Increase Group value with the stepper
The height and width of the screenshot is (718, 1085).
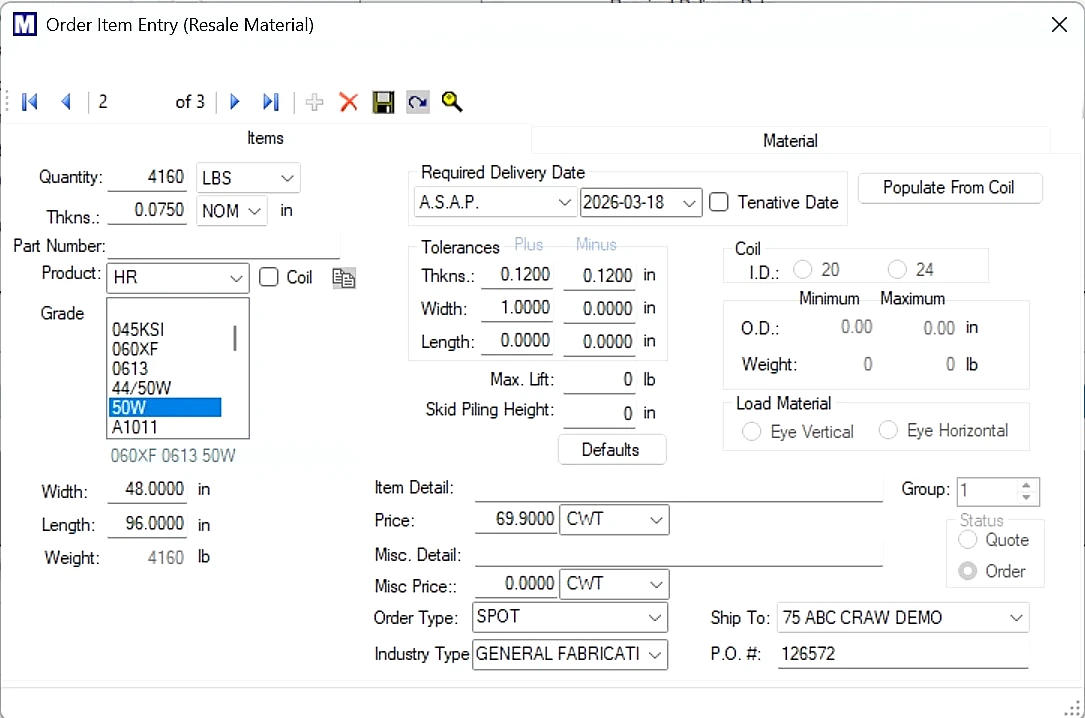(1028, 484)
